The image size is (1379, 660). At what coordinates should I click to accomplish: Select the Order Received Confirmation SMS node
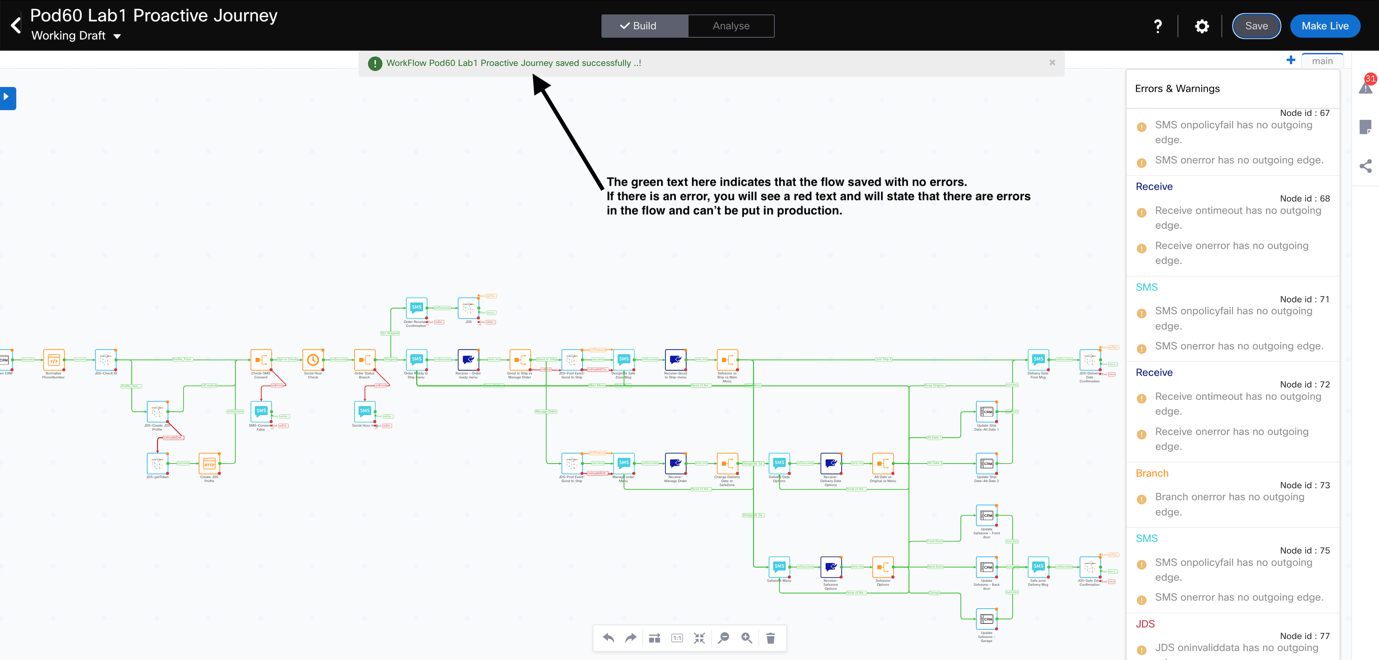pyautogui.click(x=416, y=308)
